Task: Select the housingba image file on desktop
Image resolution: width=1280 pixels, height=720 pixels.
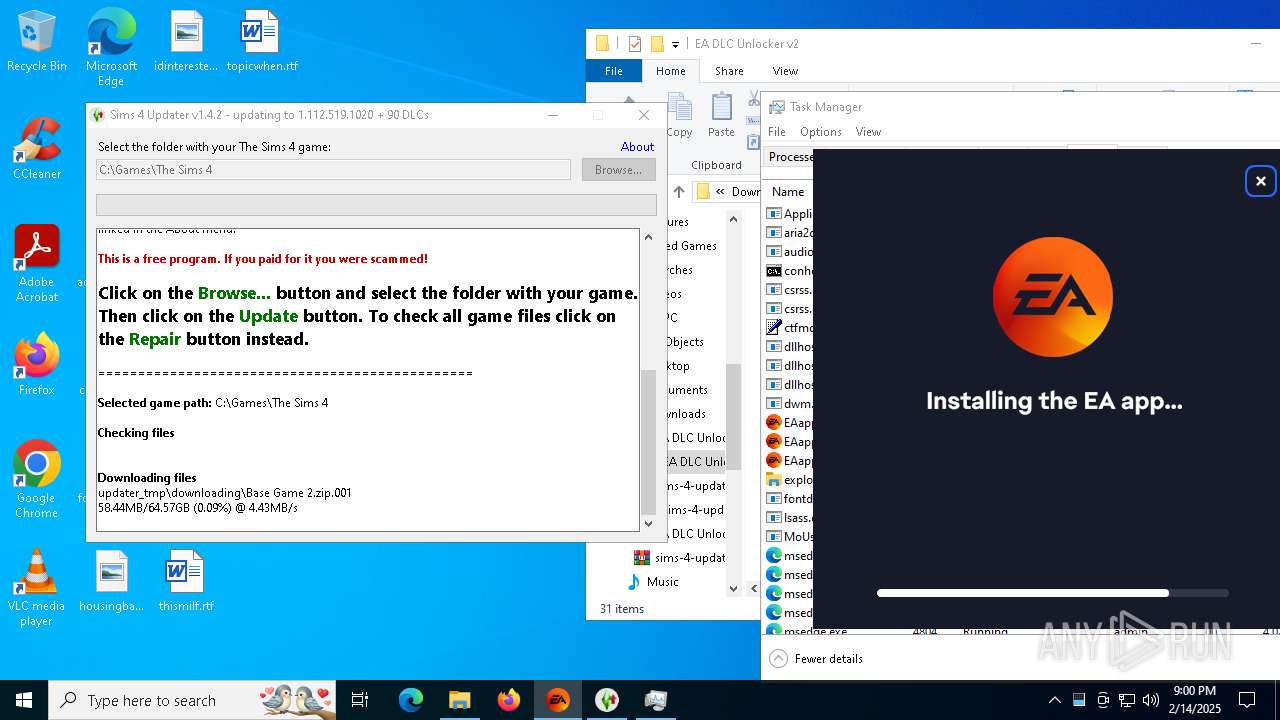Action: click(x=112, y=580)
